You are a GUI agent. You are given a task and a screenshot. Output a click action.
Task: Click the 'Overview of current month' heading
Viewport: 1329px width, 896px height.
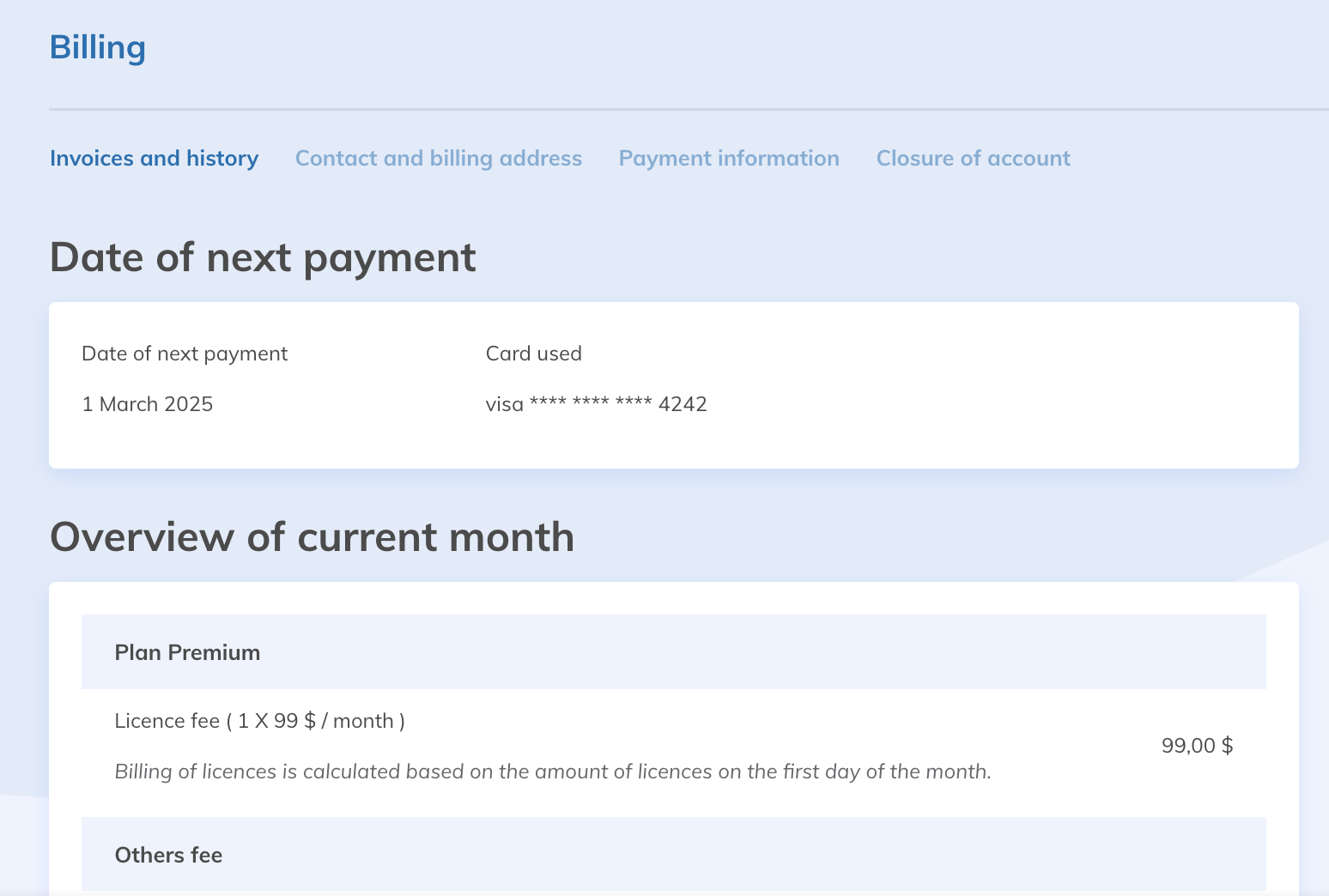tap(312, 537)
